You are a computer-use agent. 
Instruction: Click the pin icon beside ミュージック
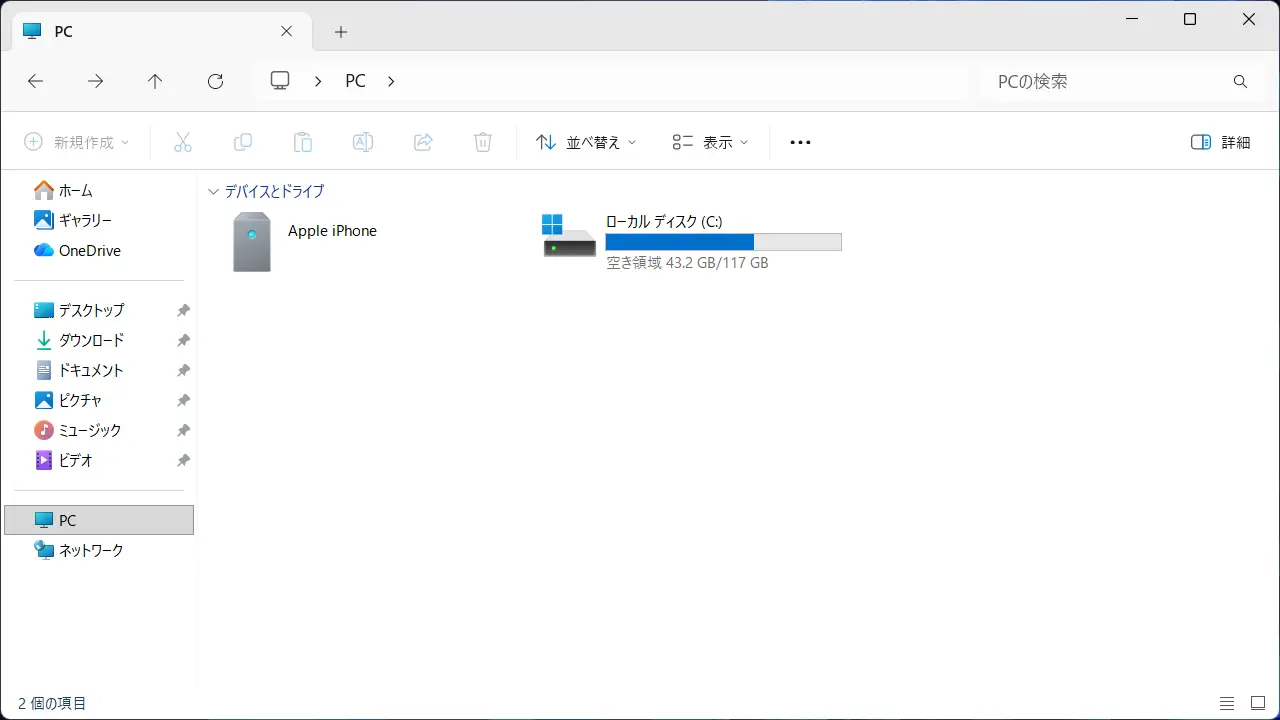183,431
